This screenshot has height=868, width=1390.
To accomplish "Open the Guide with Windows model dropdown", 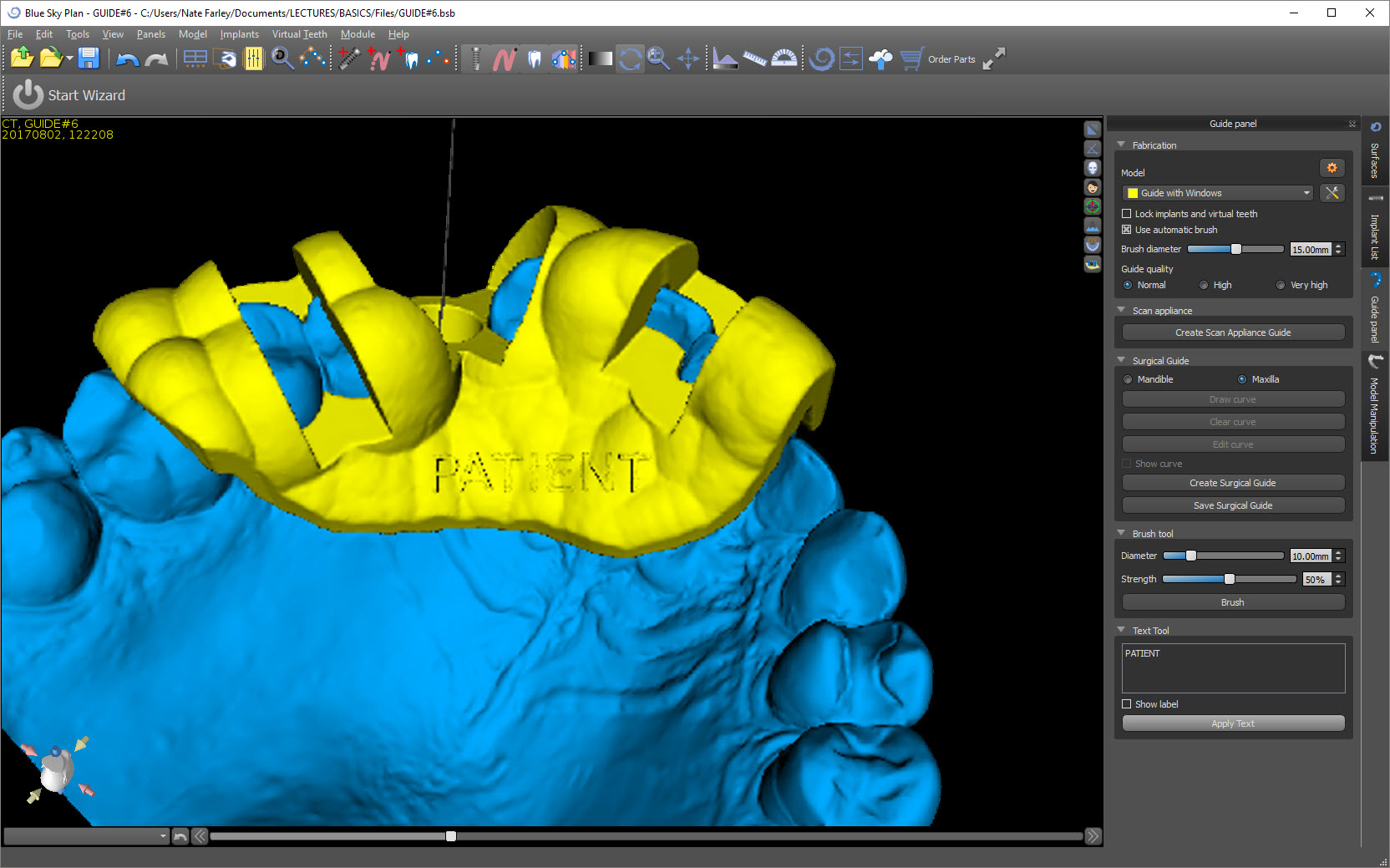I will [x=1219, y=193].
